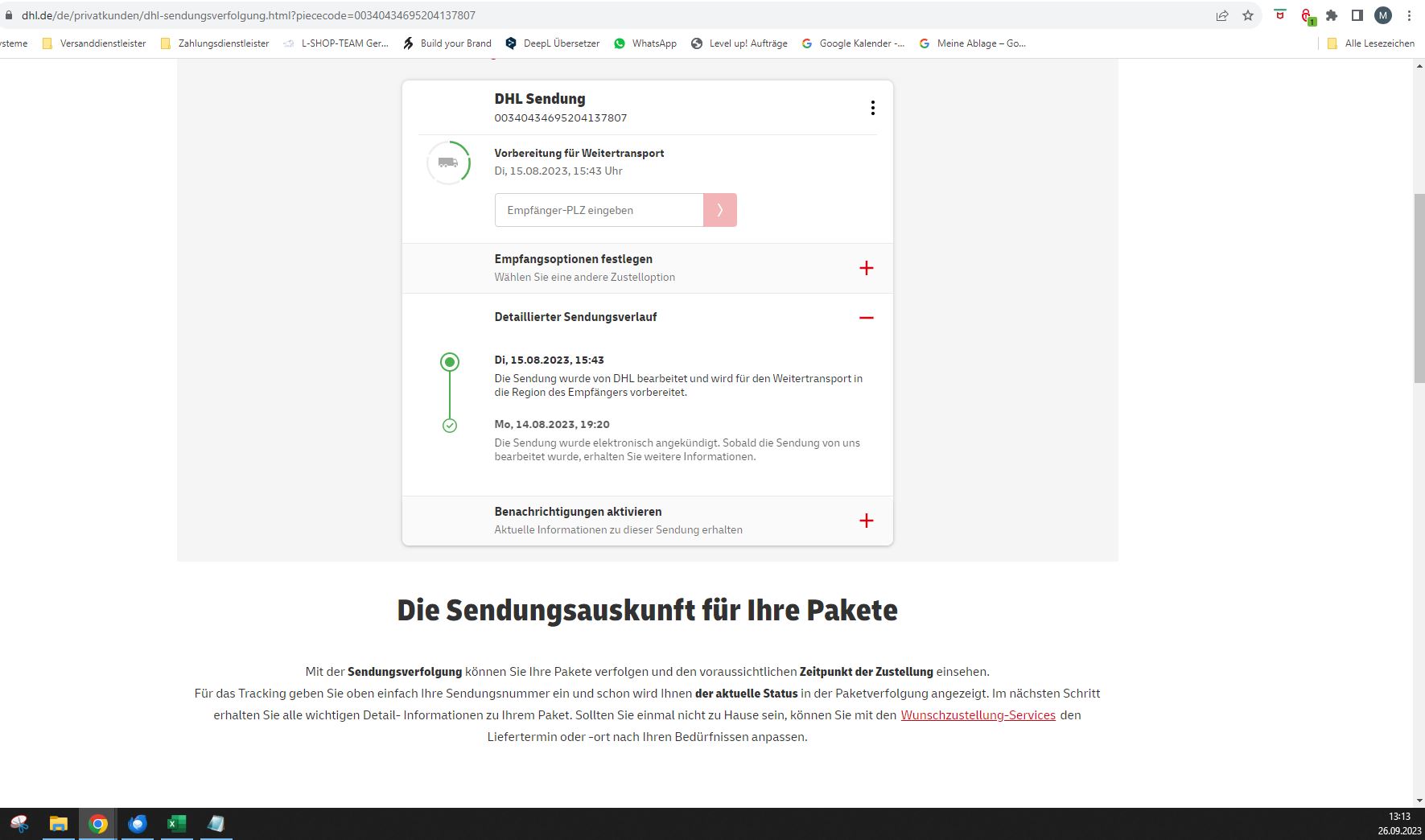
Task: Open the DeepL Übersetzer bookmark
Action: [553, 43]
